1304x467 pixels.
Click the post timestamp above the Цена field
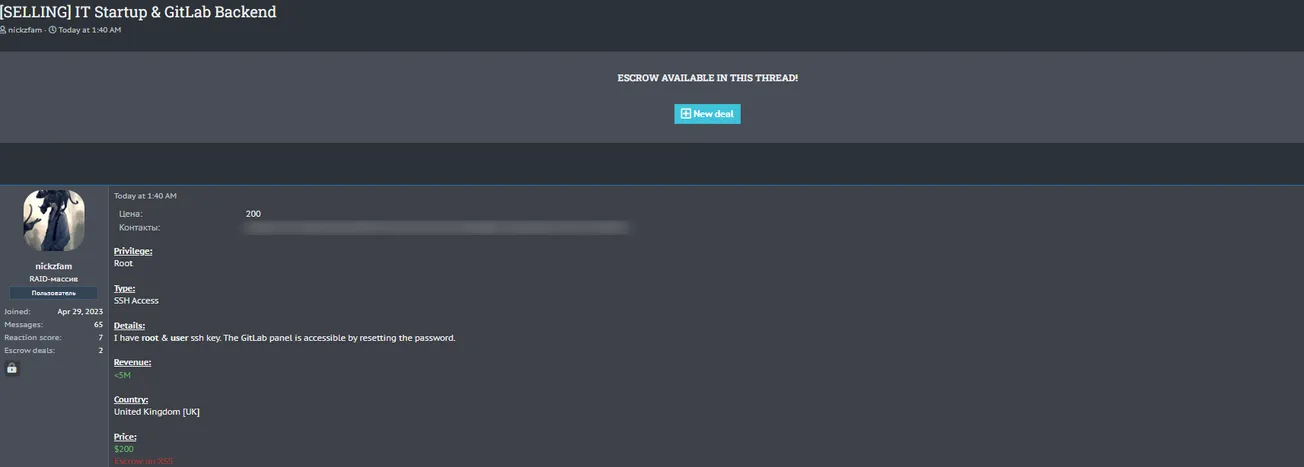(x=145, y=196)
